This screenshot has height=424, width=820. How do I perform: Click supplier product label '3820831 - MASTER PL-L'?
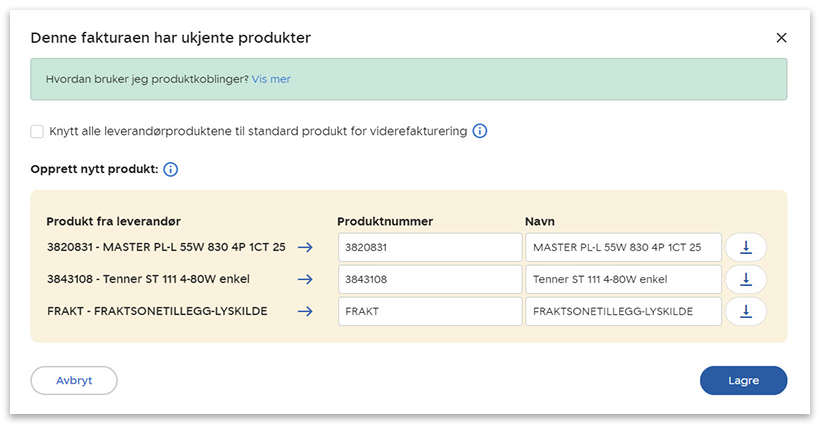pyautogui.click(x=166, y=247)
